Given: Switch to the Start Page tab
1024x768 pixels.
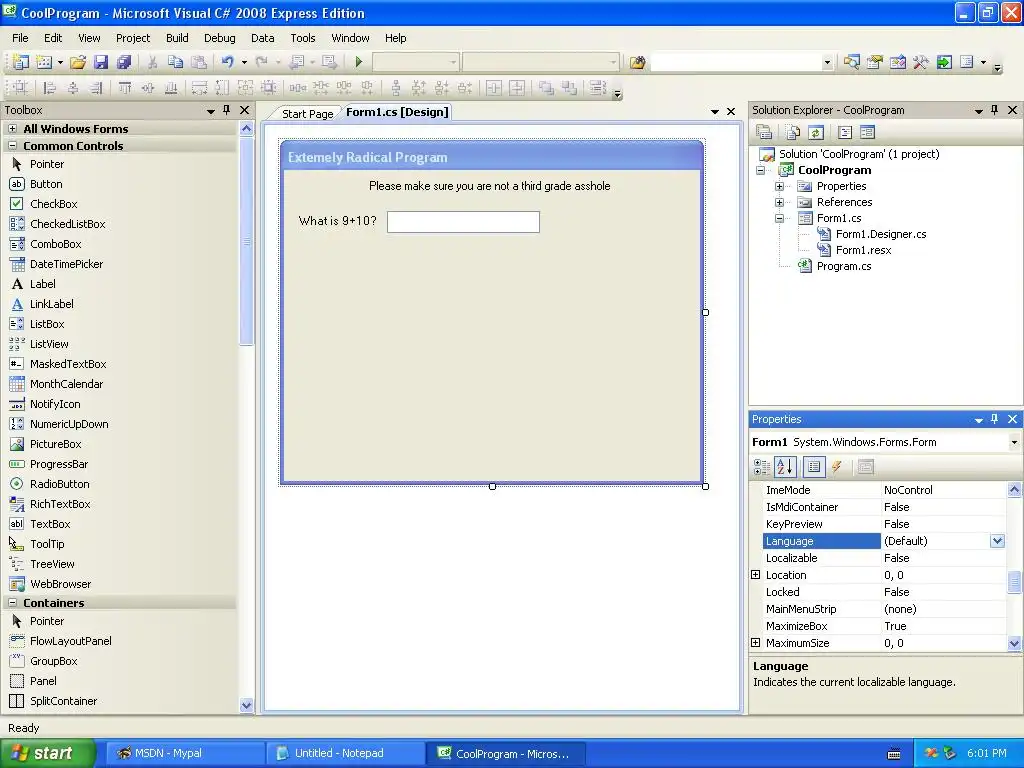Looking at the screenshot, I should coord(307,114).
